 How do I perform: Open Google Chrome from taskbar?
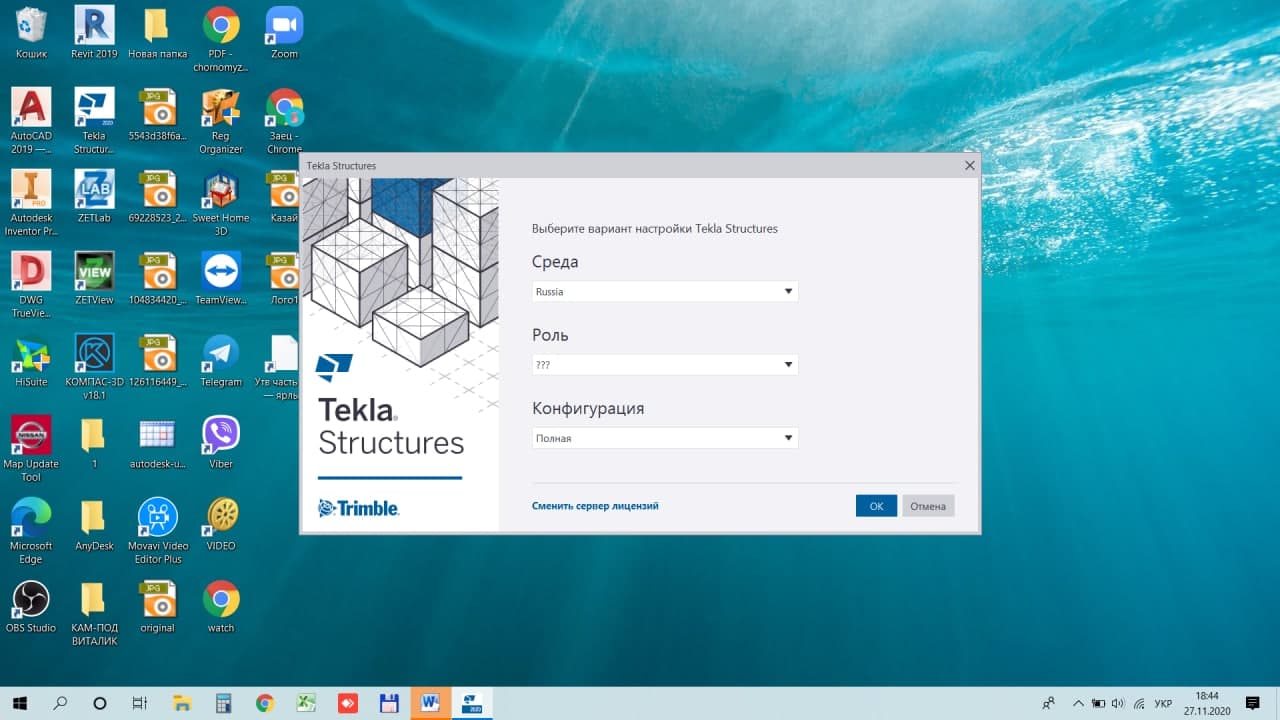click(265, 703)
